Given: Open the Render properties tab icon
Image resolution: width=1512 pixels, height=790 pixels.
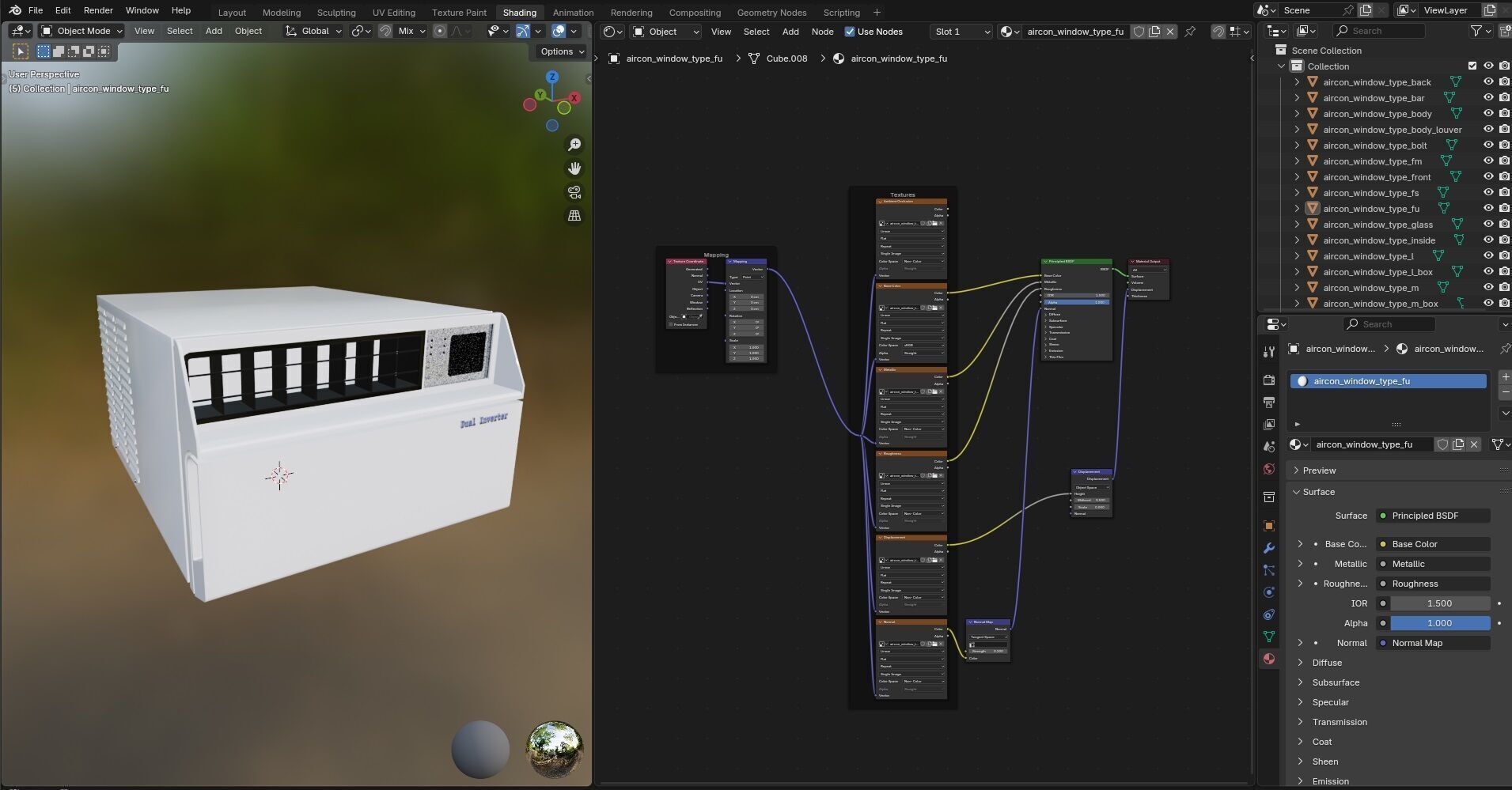Looking at the screenshot, I should [1269, 380].
